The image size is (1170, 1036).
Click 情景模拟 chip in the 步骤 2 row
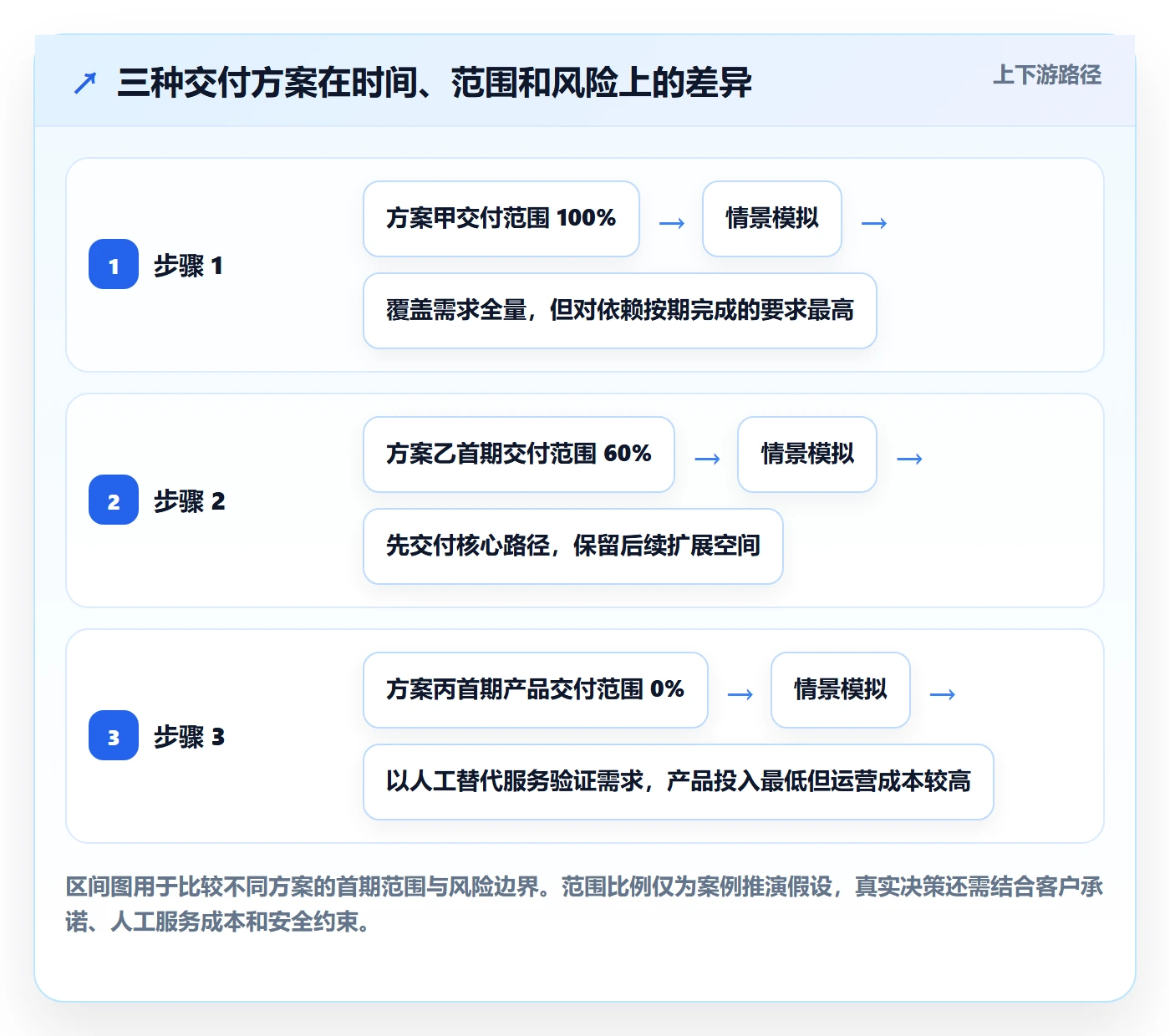pos(807,455)
